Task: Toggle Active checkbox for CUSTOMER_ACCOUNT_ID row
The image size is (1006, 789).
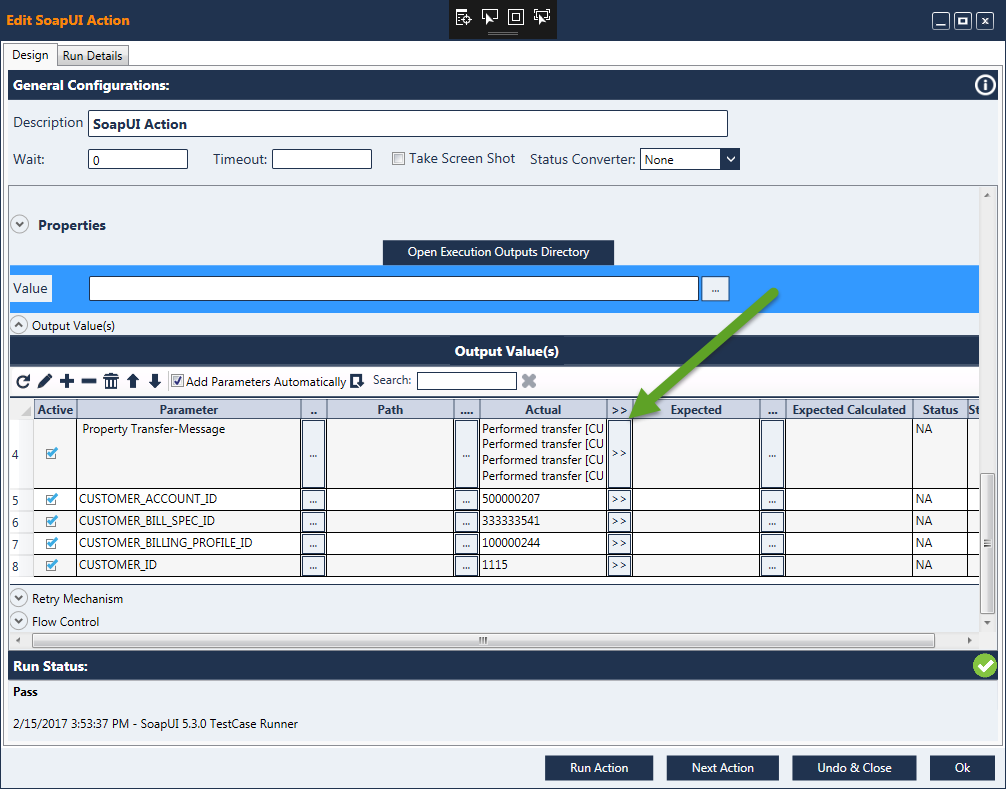Action: (52, 499)
